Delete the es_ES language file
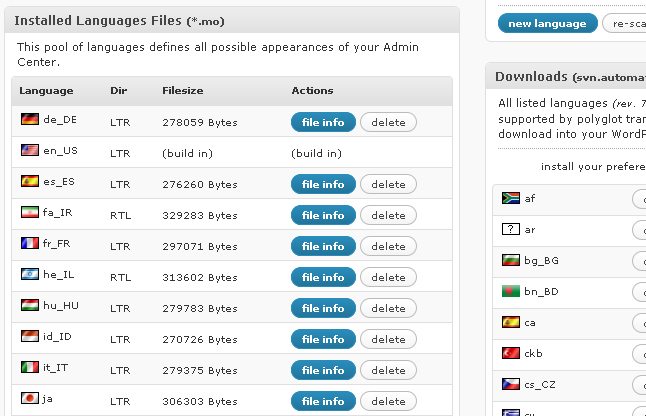 point(388,184)
